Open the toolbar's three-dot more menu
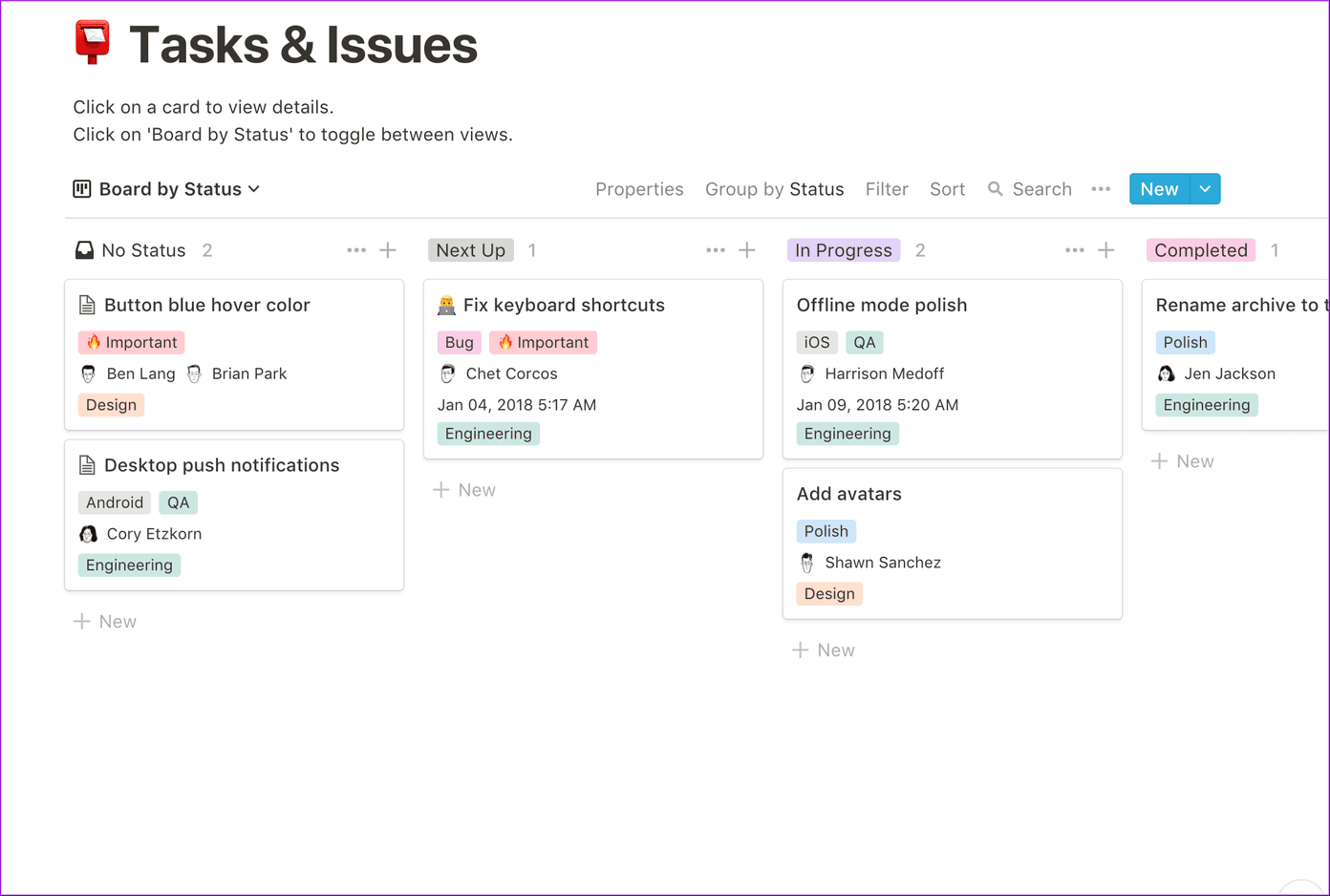Screen dimensions: 1330x896 tap(1101, 189)
